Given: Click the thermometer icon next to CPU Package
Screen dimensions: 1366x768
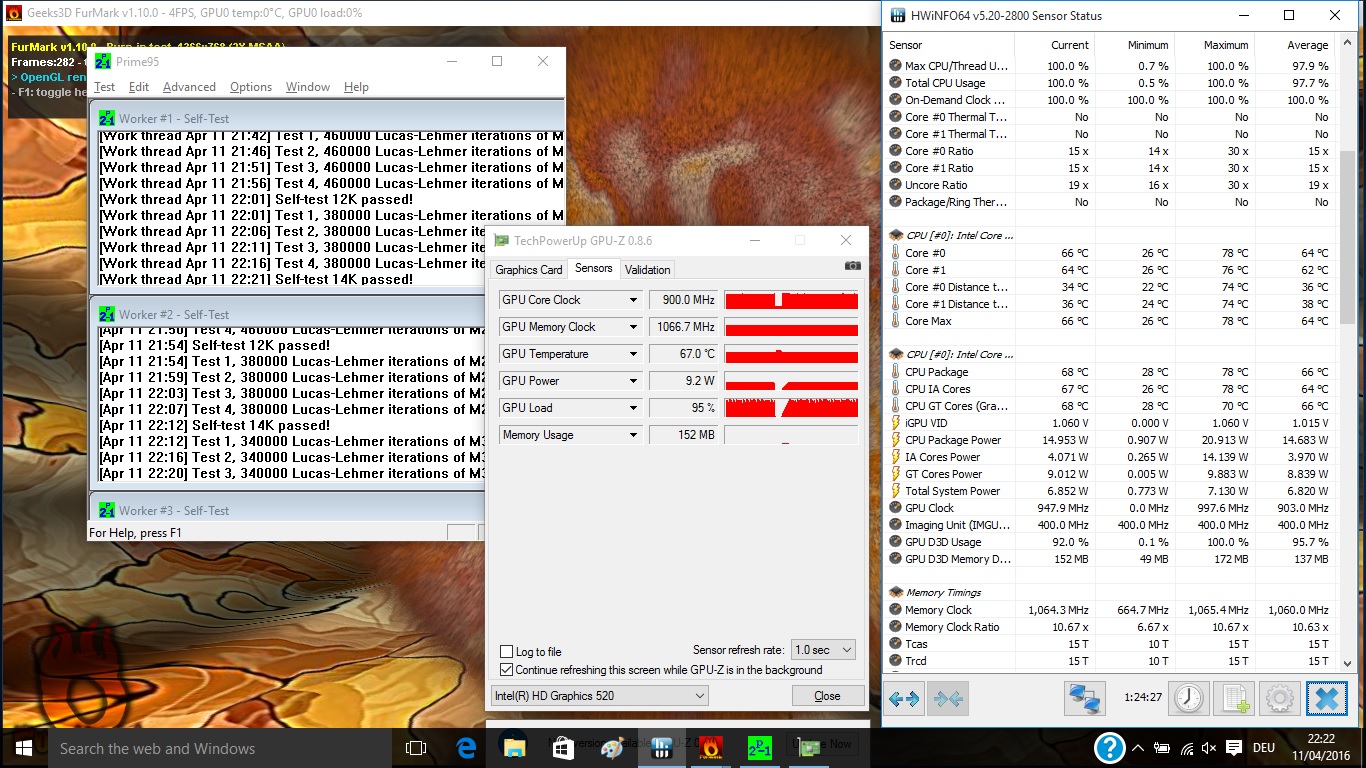Looking at the screenshot, I should pyautogui.click(x=895, y=372).
